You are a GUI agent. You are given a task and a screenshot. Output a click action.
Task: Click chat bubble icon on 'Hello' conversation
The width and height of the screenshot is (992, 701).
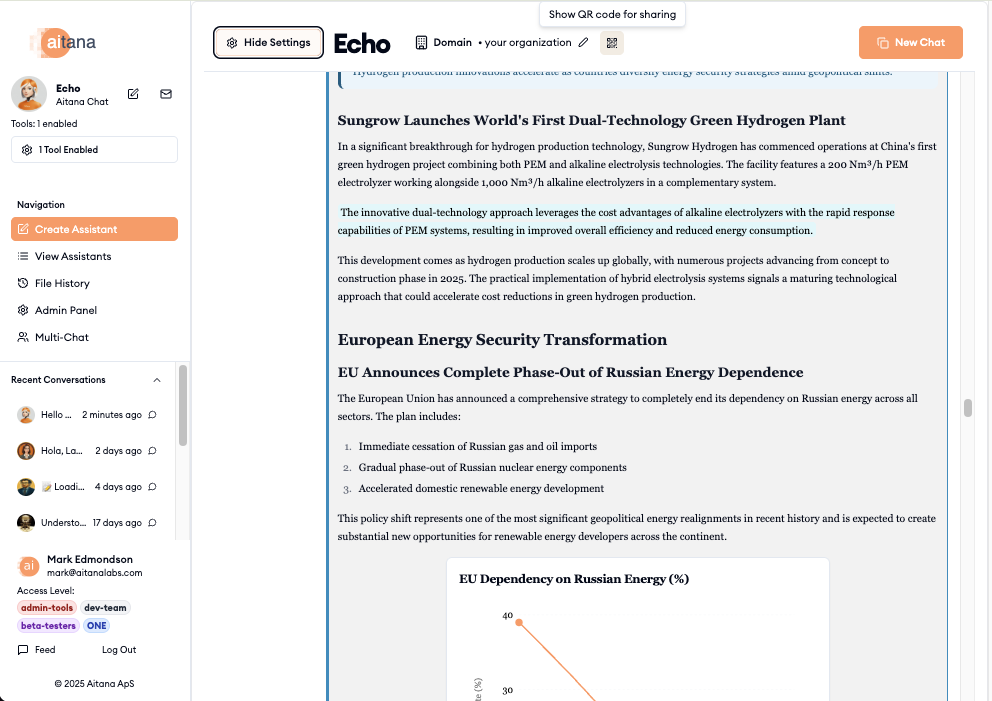click(152, 415)
